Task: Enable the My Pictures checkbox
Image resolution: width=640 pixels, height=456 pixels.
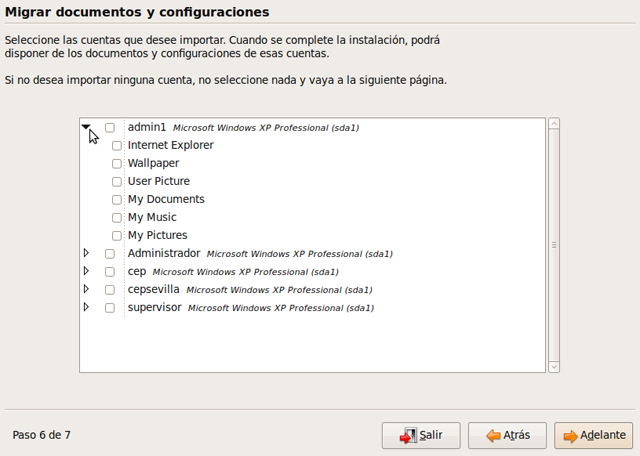Action: click(117, 236)
